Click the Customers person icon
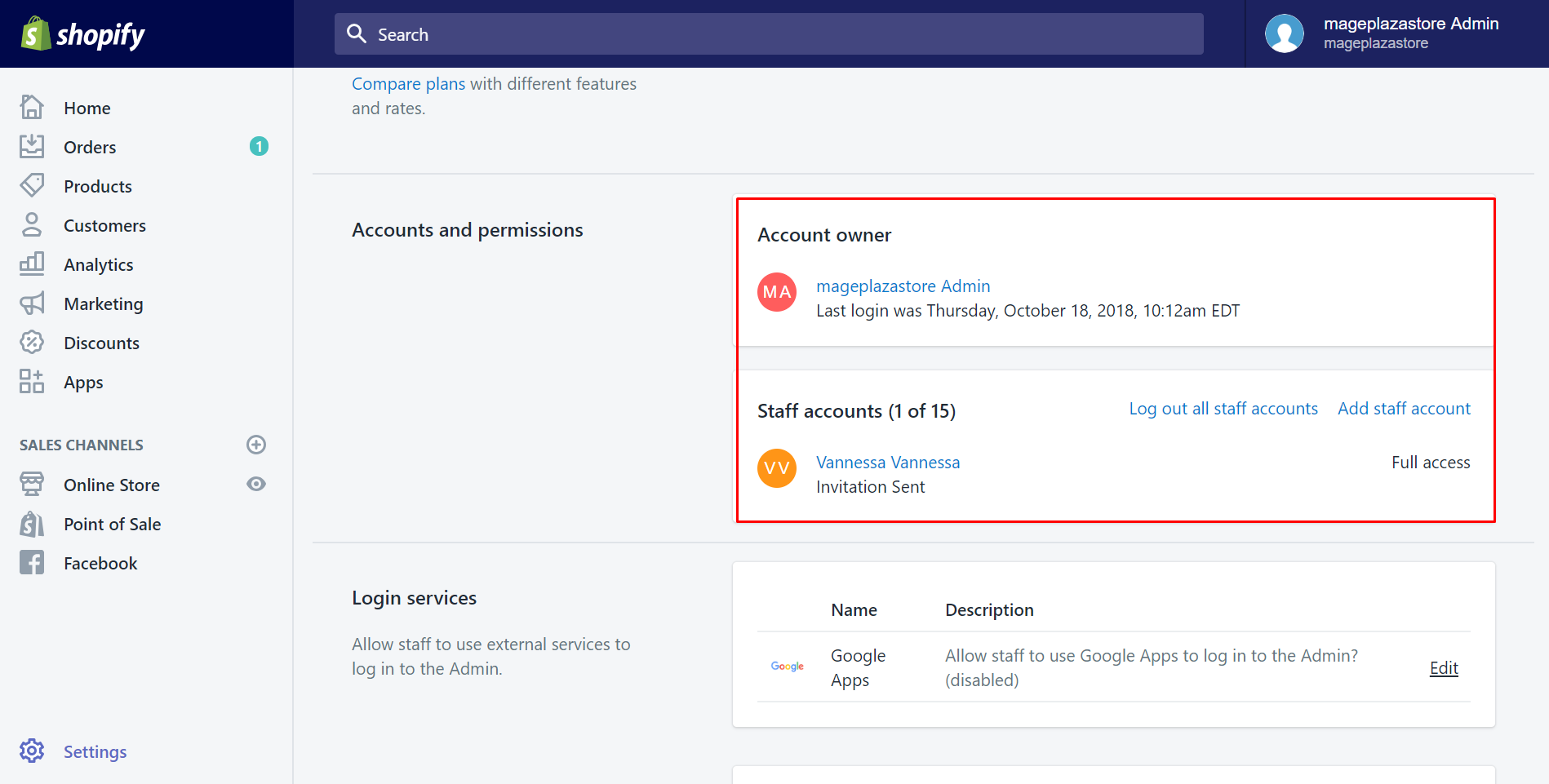The height and width of the screenshot is (784, 1549). (x=32, y=225)
